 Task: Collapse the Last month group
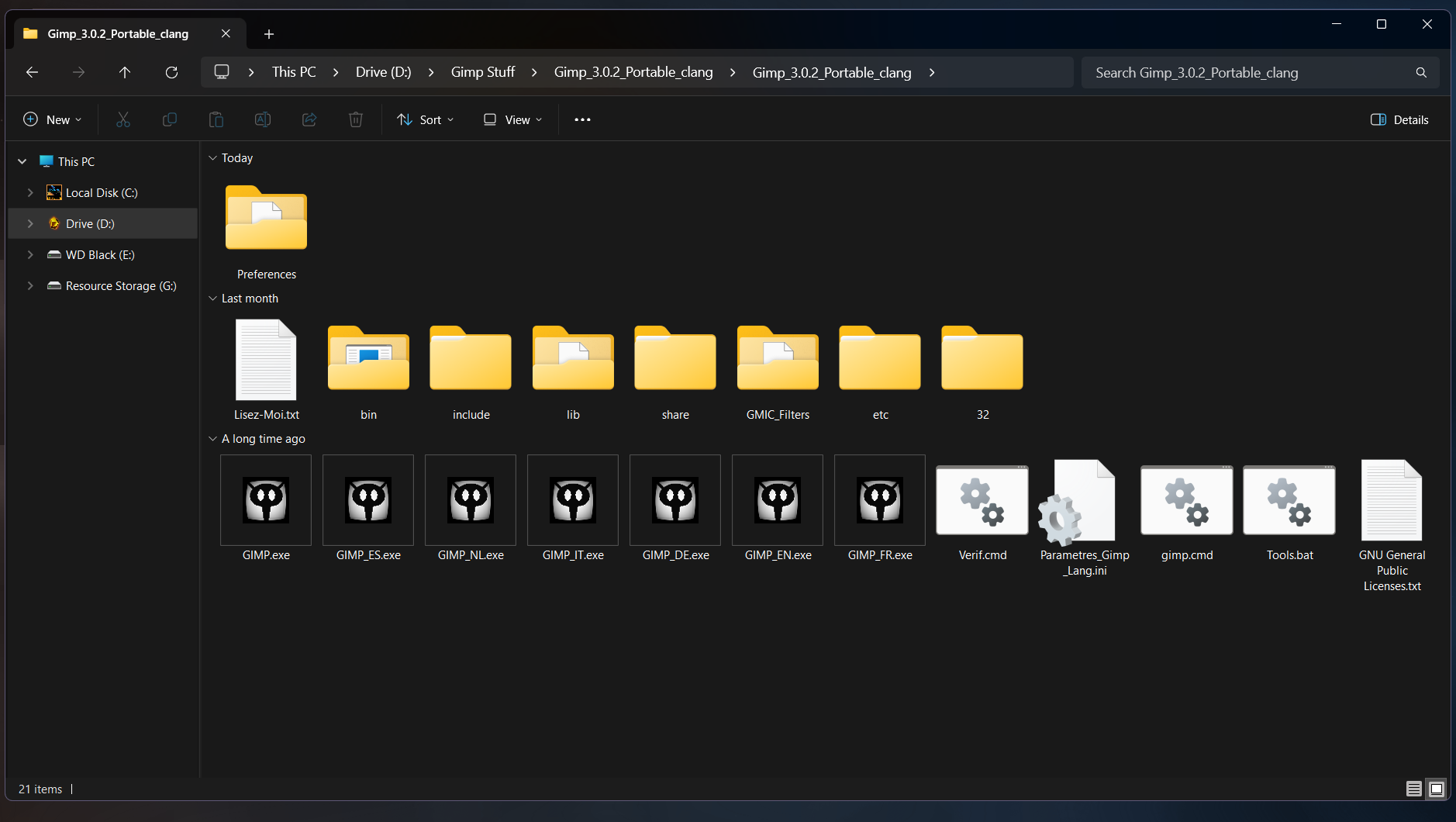[212, 299]
